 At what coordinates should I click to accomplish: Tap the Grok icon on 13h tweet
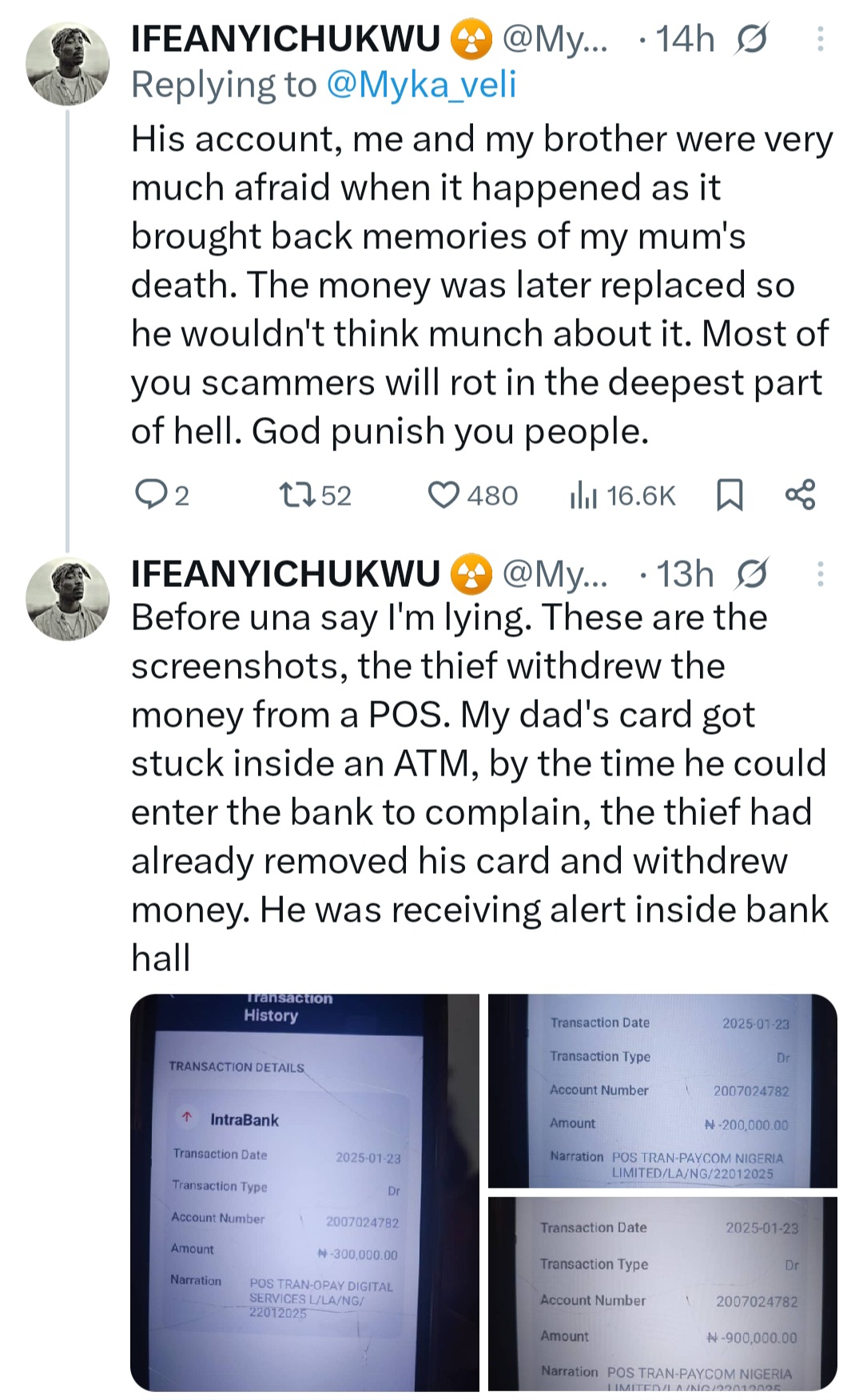coord(751,573)
